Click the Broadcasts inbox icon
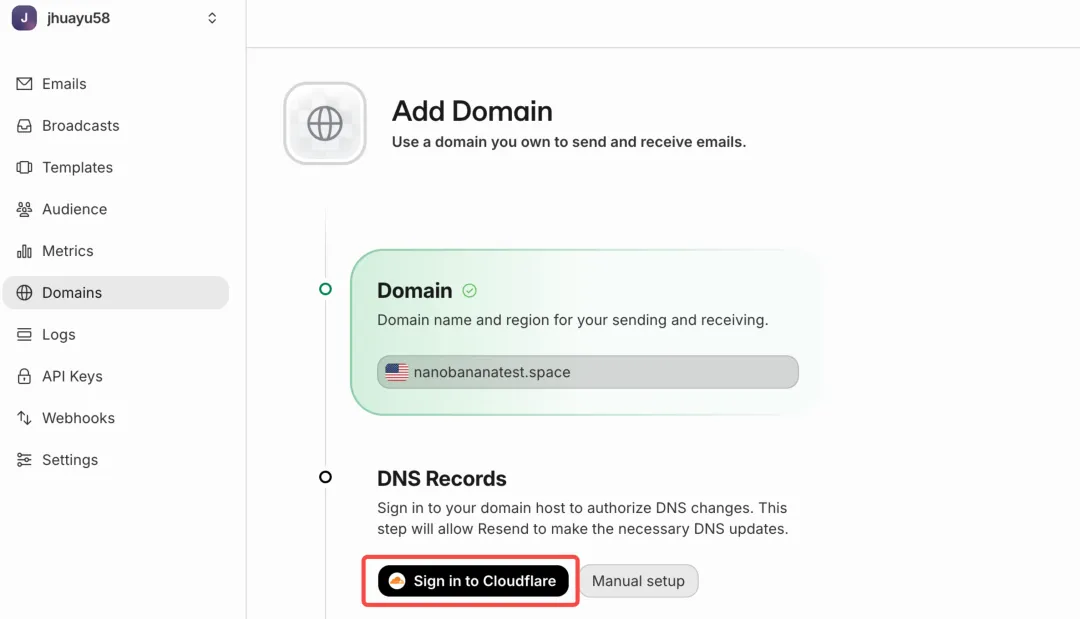1080x619 pixels. (x=24, y=126)
